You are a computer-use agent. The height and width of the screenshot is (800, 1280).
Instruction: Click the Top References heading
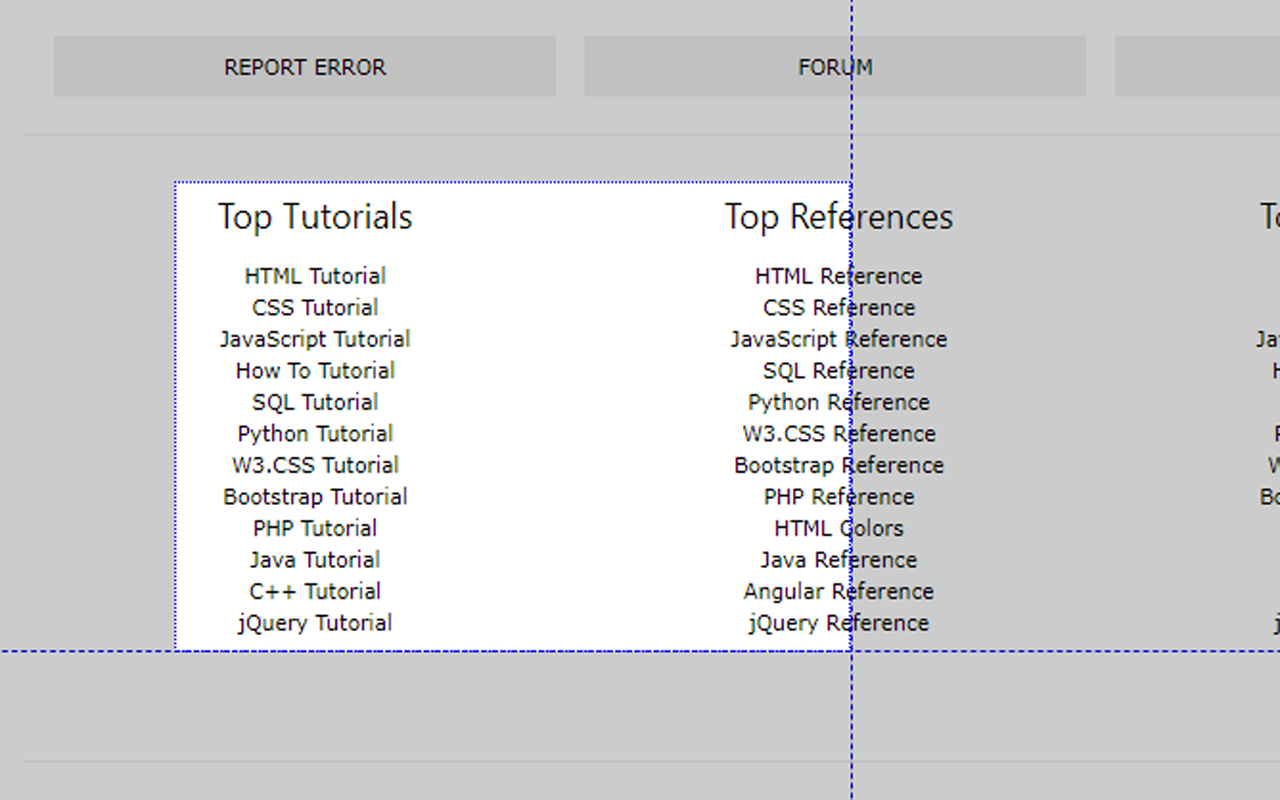pos(839,217)
